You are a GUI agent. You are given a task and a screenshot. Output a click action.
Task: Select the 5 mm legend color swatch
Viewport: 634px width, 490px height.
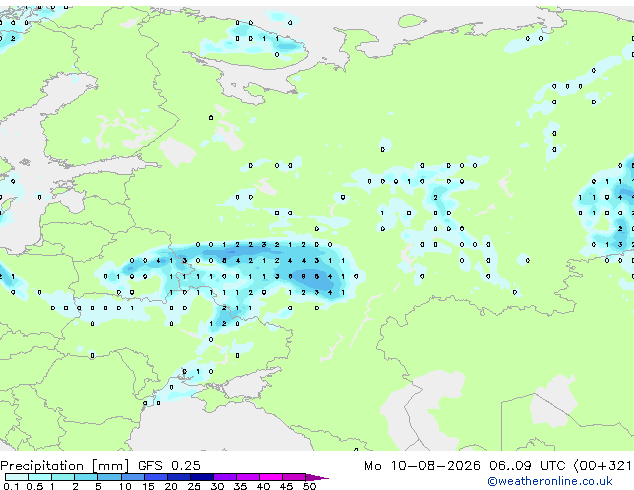click(x=109, y=477)
